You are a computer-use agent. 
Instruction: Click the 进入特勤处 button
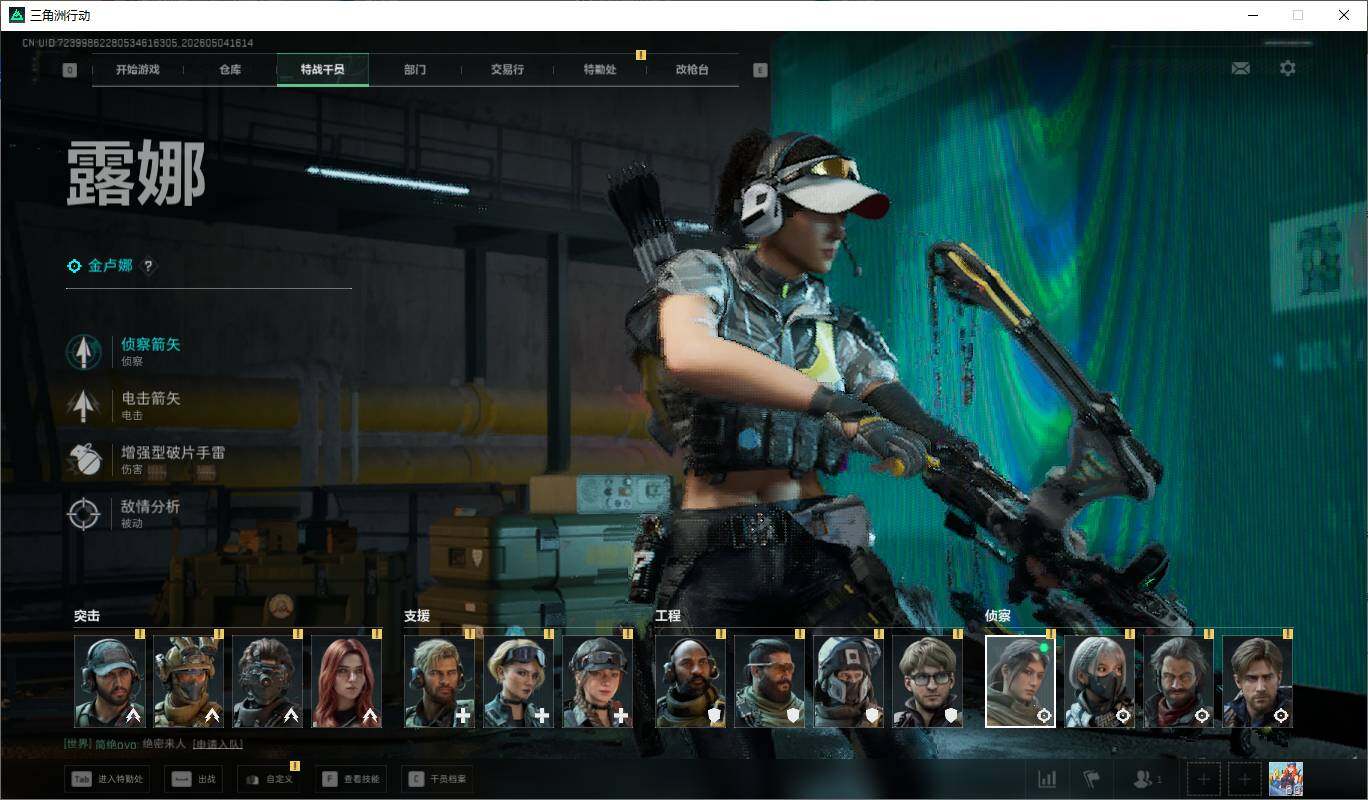(x=107, y=779)
